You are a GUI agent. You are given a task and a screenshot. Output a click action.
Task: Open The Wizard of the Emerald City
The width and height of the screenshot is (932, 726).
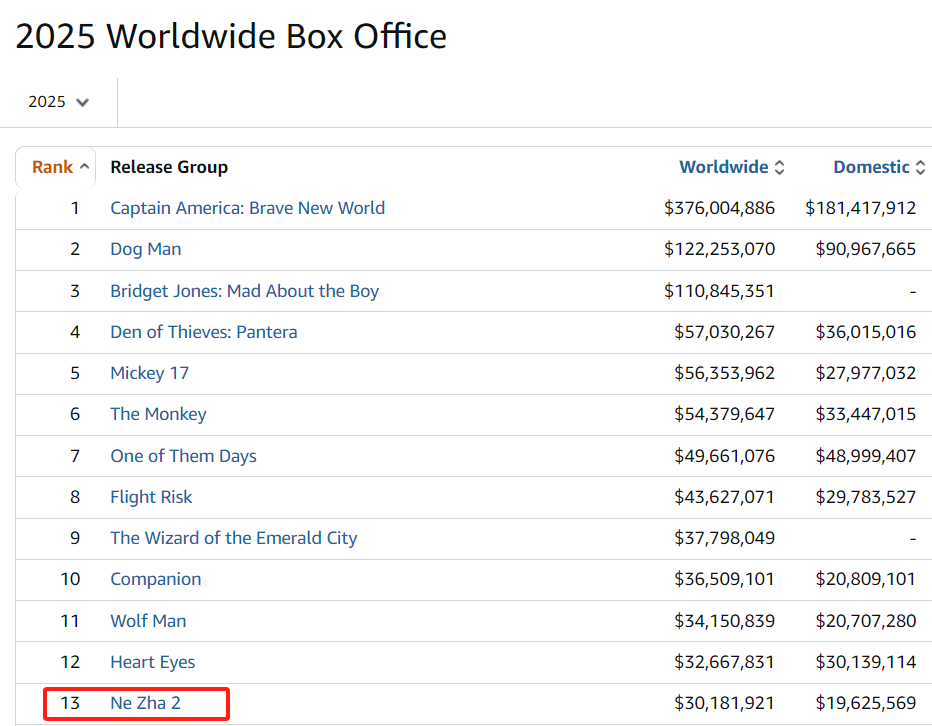(x=234, y=538)
